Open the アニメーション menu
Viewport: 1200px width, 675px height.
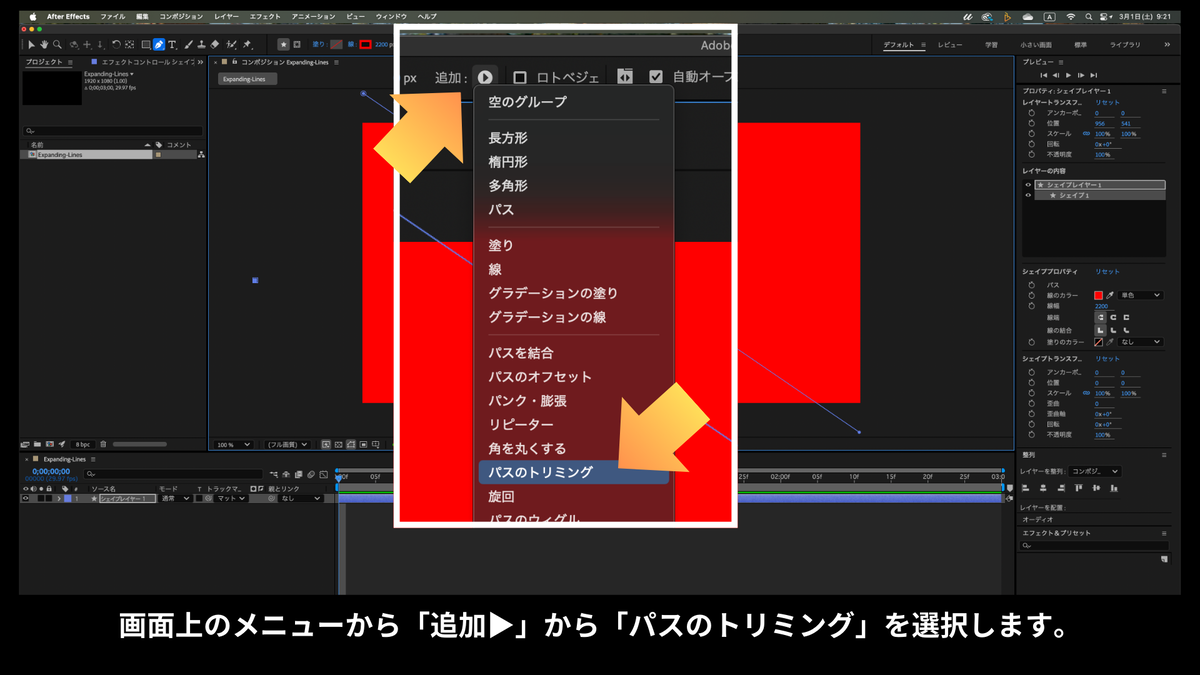click(x=314, y=17)
